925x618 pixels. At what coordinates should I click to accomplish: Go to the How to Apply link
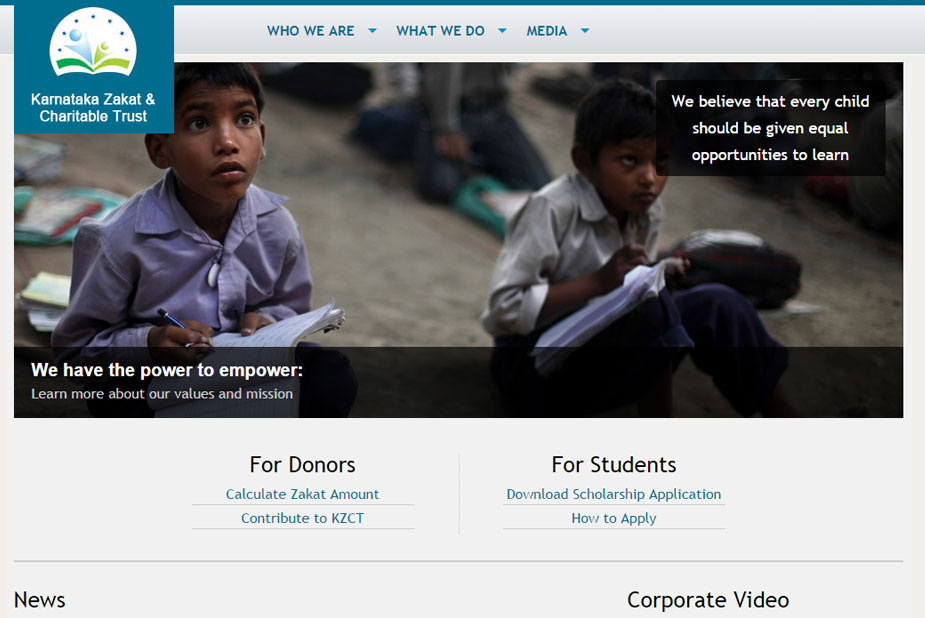(x=614, y=518)
